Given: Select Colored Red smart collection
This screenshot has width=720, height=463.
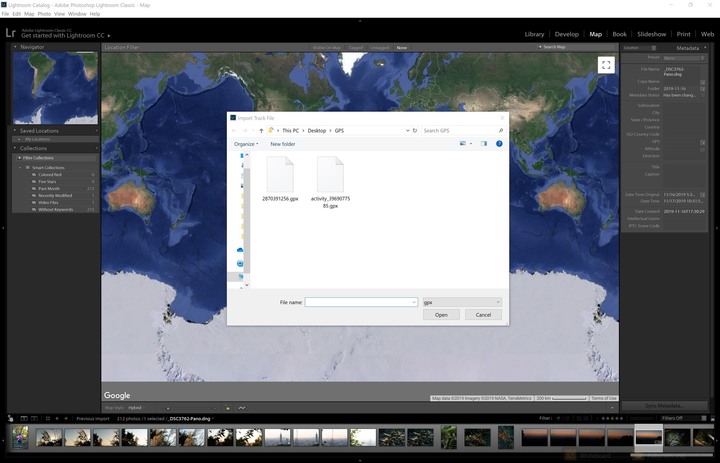Looking at the screenshot, I should coord(50,175).
